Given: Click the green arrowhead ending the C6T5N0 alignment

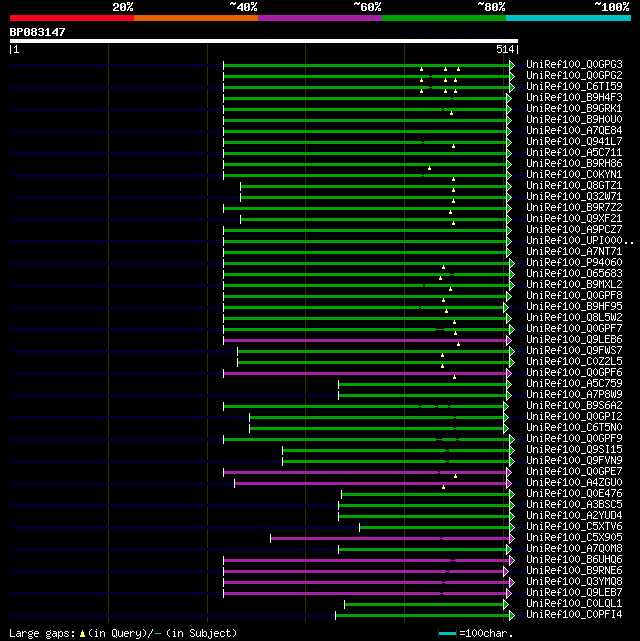Looking at the screenshot, I should 506,428.
